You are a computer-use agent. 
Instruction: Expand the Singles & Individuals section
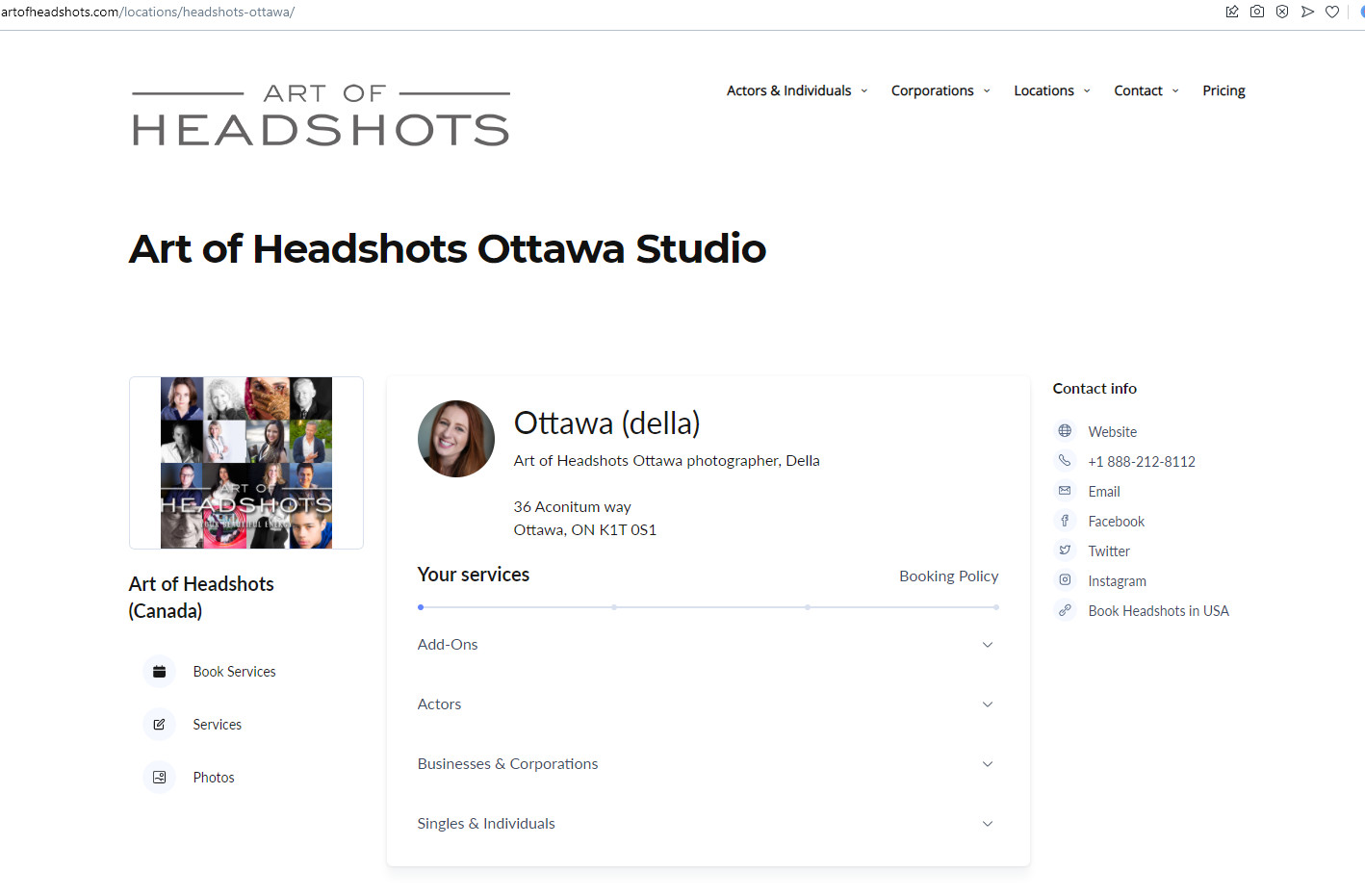tap(708, 824)
